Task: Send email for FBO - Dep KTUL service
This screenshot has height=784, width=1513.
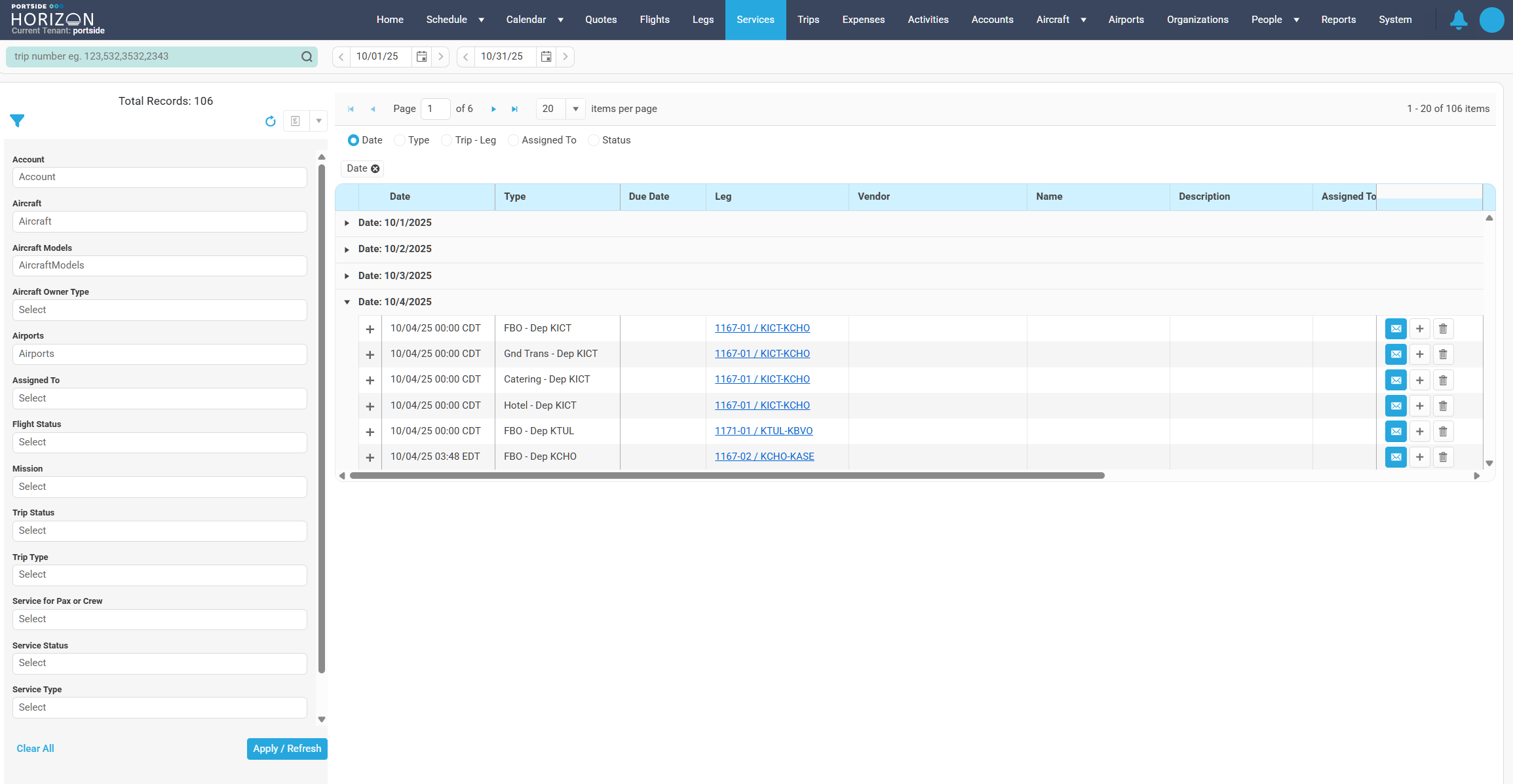Action: tap(1396, 432)
